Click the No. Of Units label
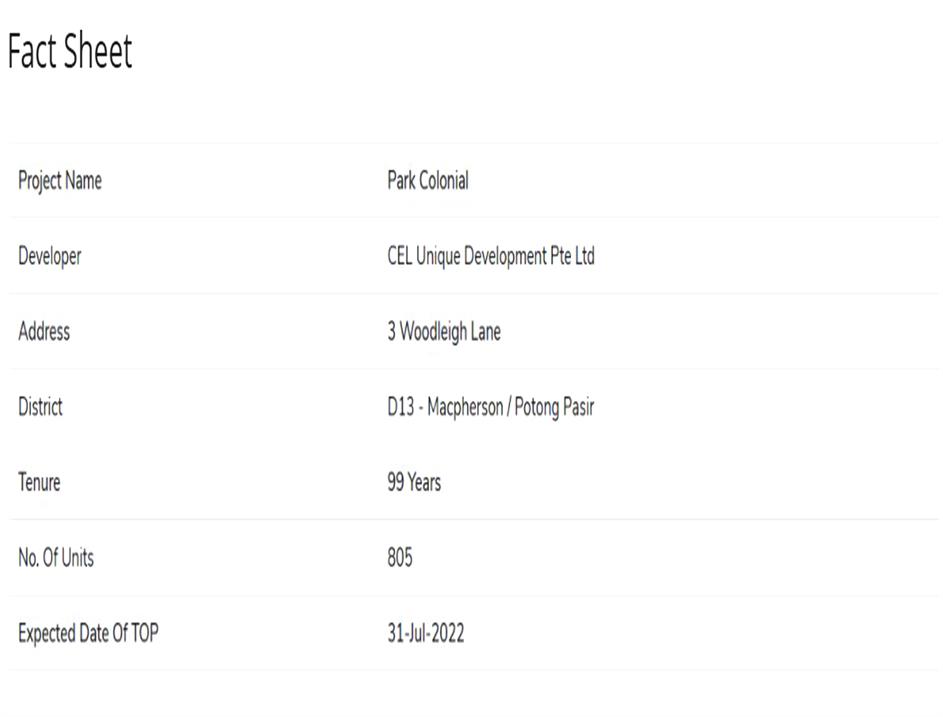 56,558
